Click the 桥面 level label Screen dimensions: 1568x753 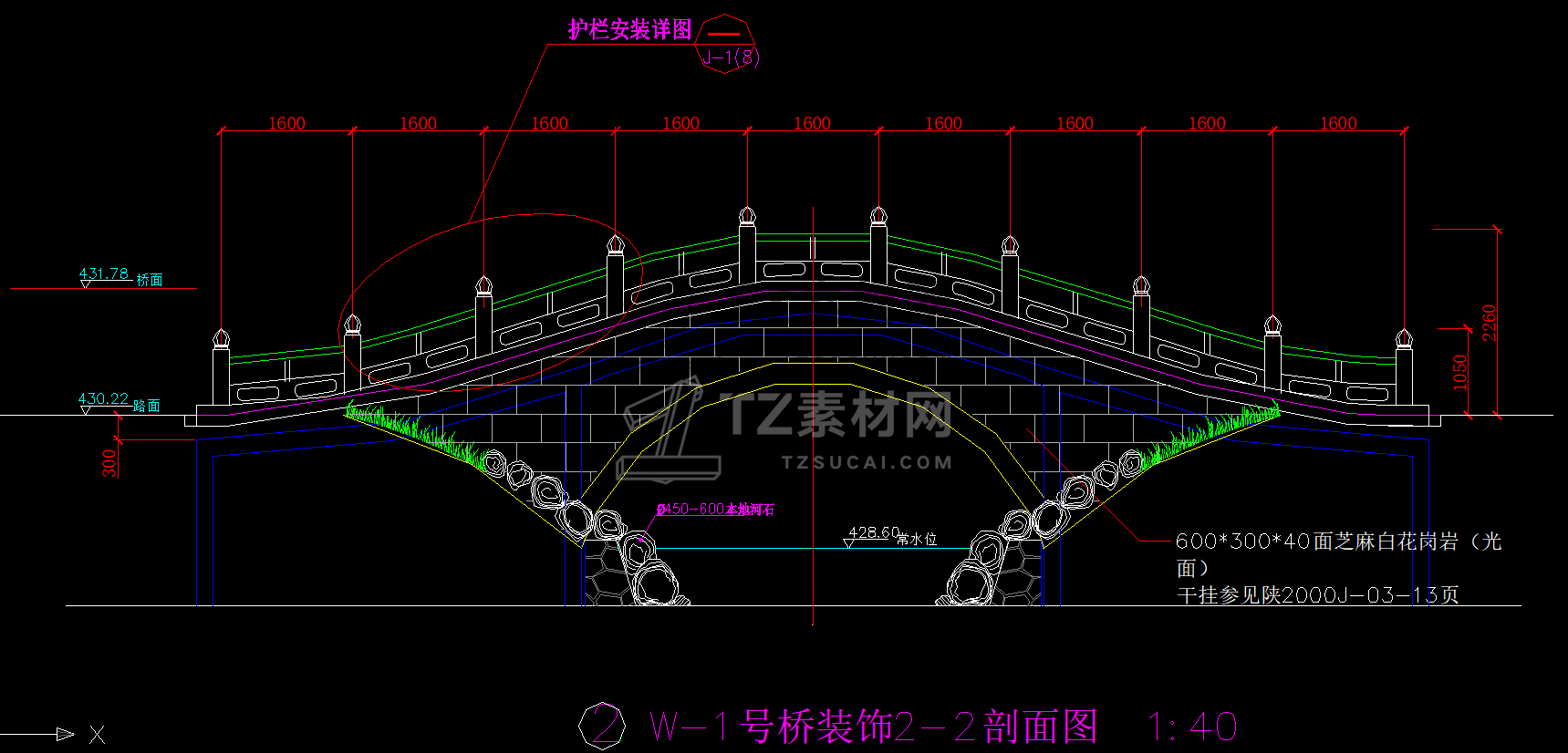click(x=150, y=280)
